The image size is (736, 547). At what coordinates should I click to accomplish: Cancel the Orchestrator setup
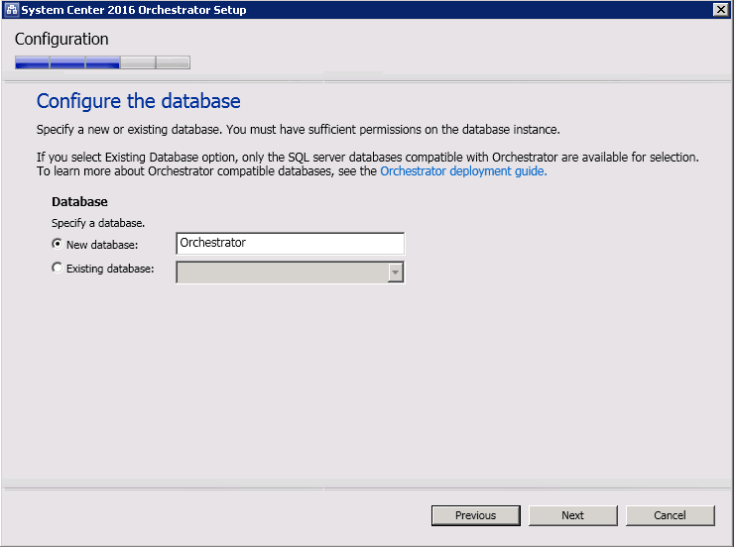(x=669, y=515)
